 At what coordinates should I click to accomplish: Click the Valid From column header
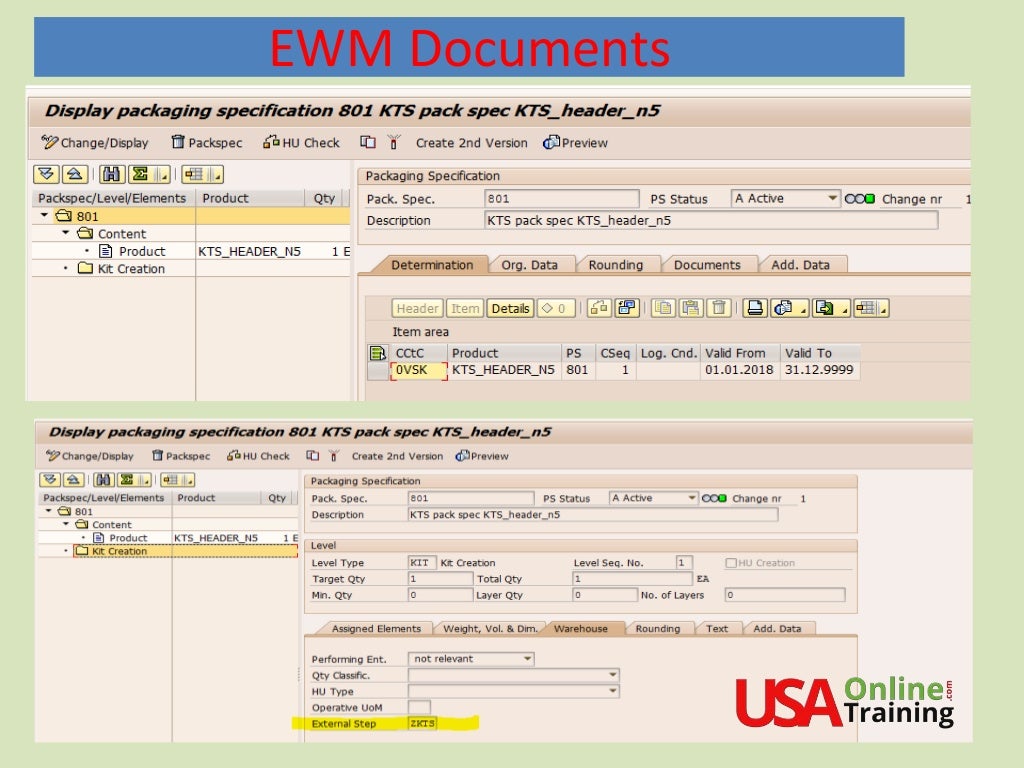735,353
